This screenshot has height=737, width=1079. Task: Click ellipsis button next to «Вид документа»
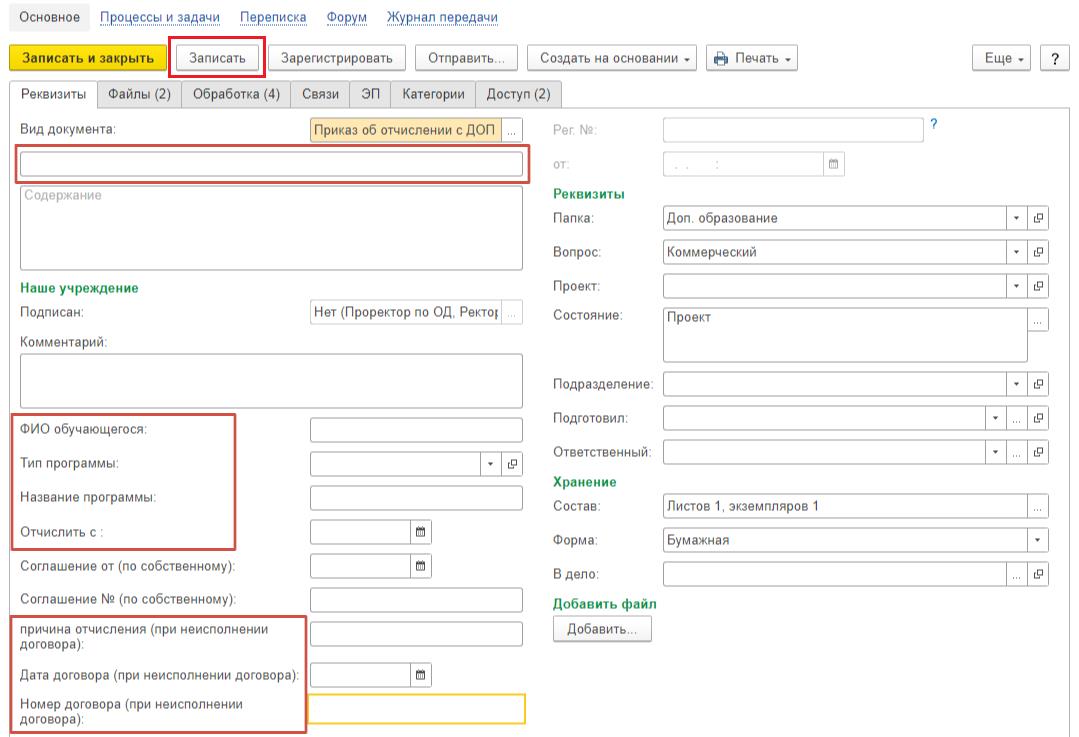511,130
